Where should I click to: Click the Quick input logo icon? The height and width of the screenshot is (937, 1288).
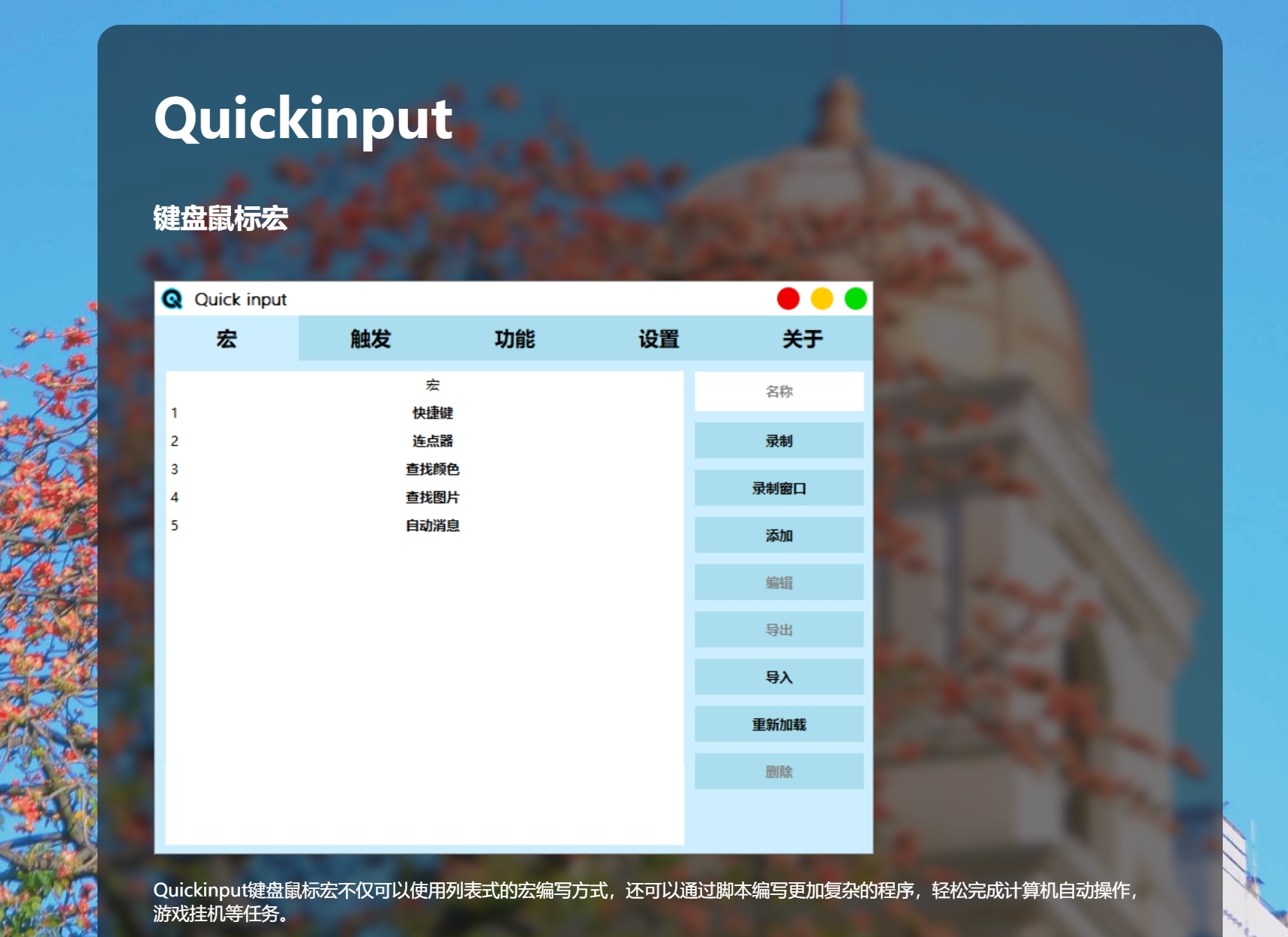pos(173,299)
